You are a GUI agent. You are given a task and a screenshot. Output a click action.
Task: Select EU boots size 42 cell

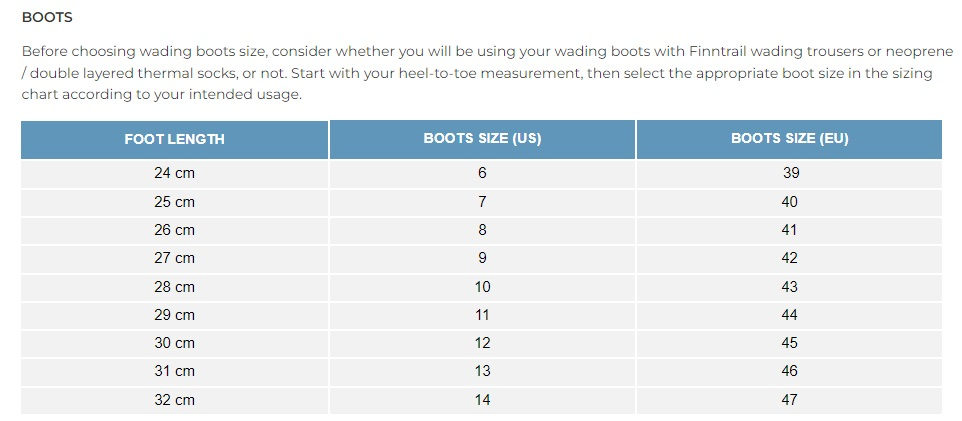coord(790,258)
